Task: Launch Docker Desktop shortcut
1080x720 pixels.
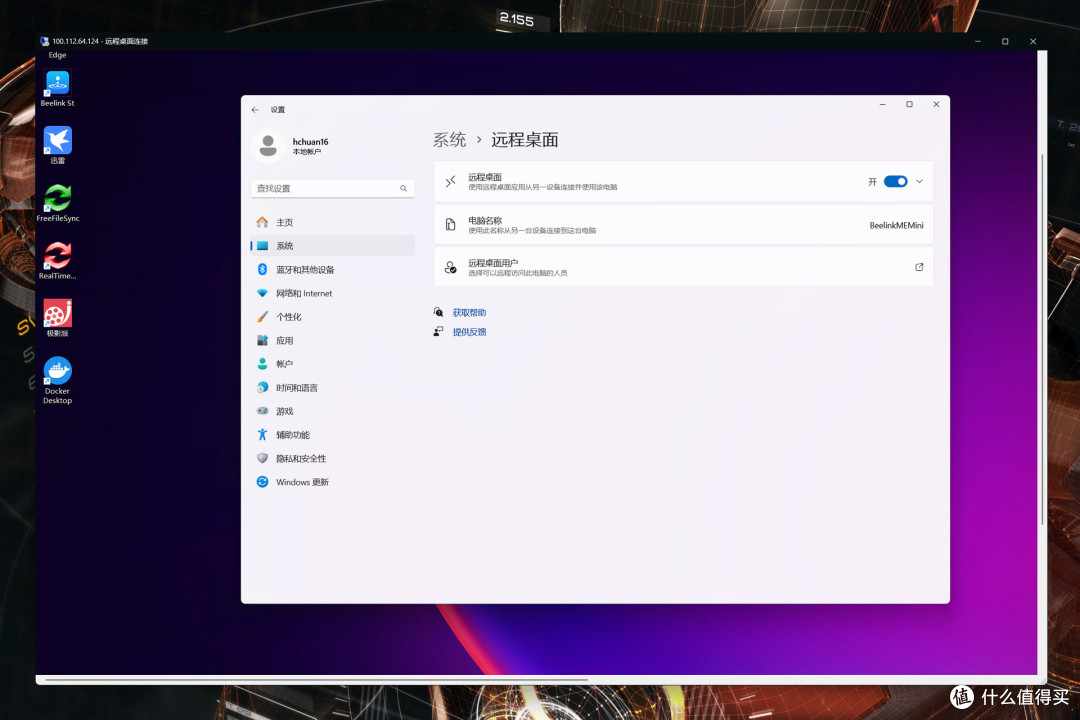Action: 57,380
